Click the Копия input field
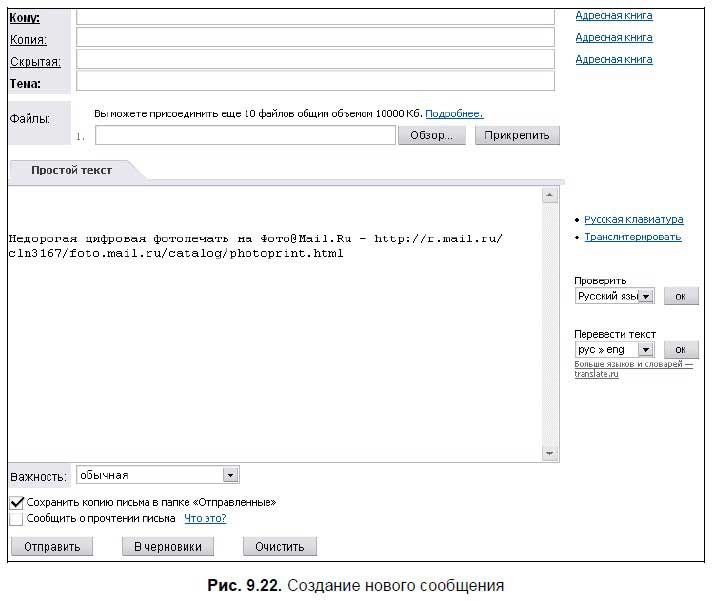Screen dimensions: 712x601 click(315, 37)
